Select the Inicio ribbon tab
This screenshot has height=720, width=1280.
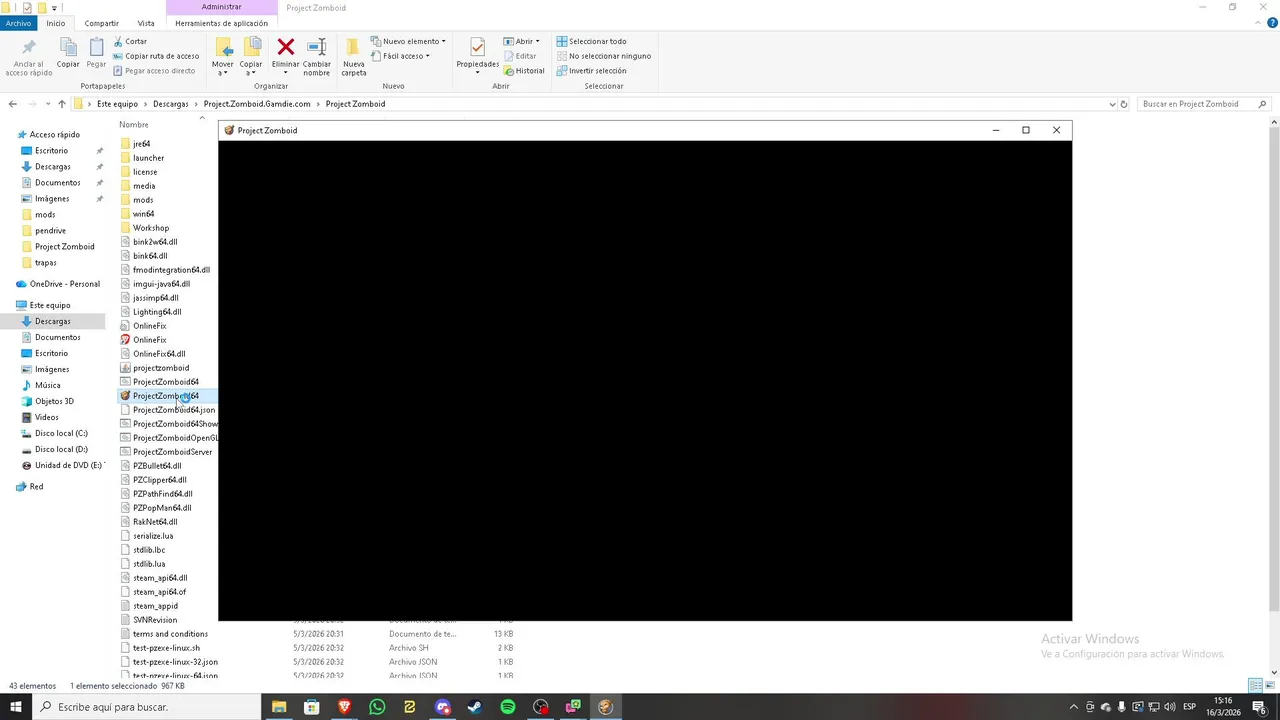click(56, 23)
